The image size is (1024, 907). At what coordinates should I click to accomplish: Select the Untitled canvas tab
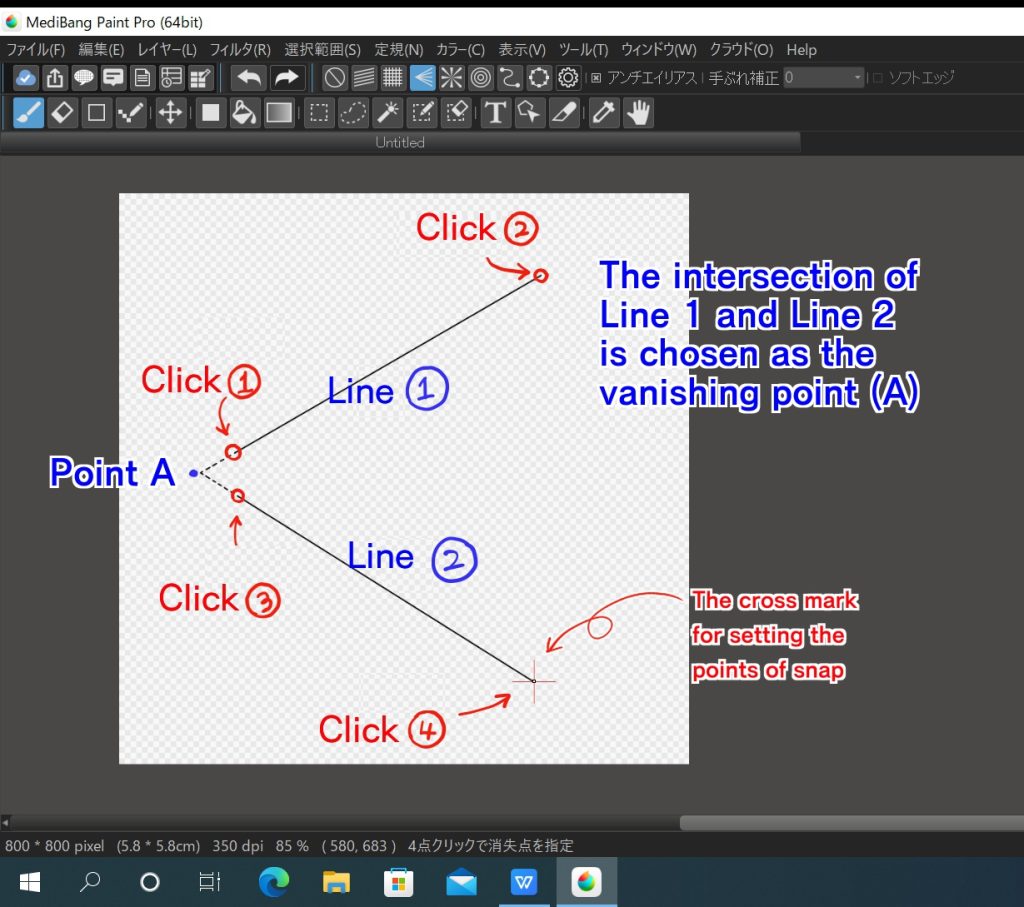click(398, 142)
